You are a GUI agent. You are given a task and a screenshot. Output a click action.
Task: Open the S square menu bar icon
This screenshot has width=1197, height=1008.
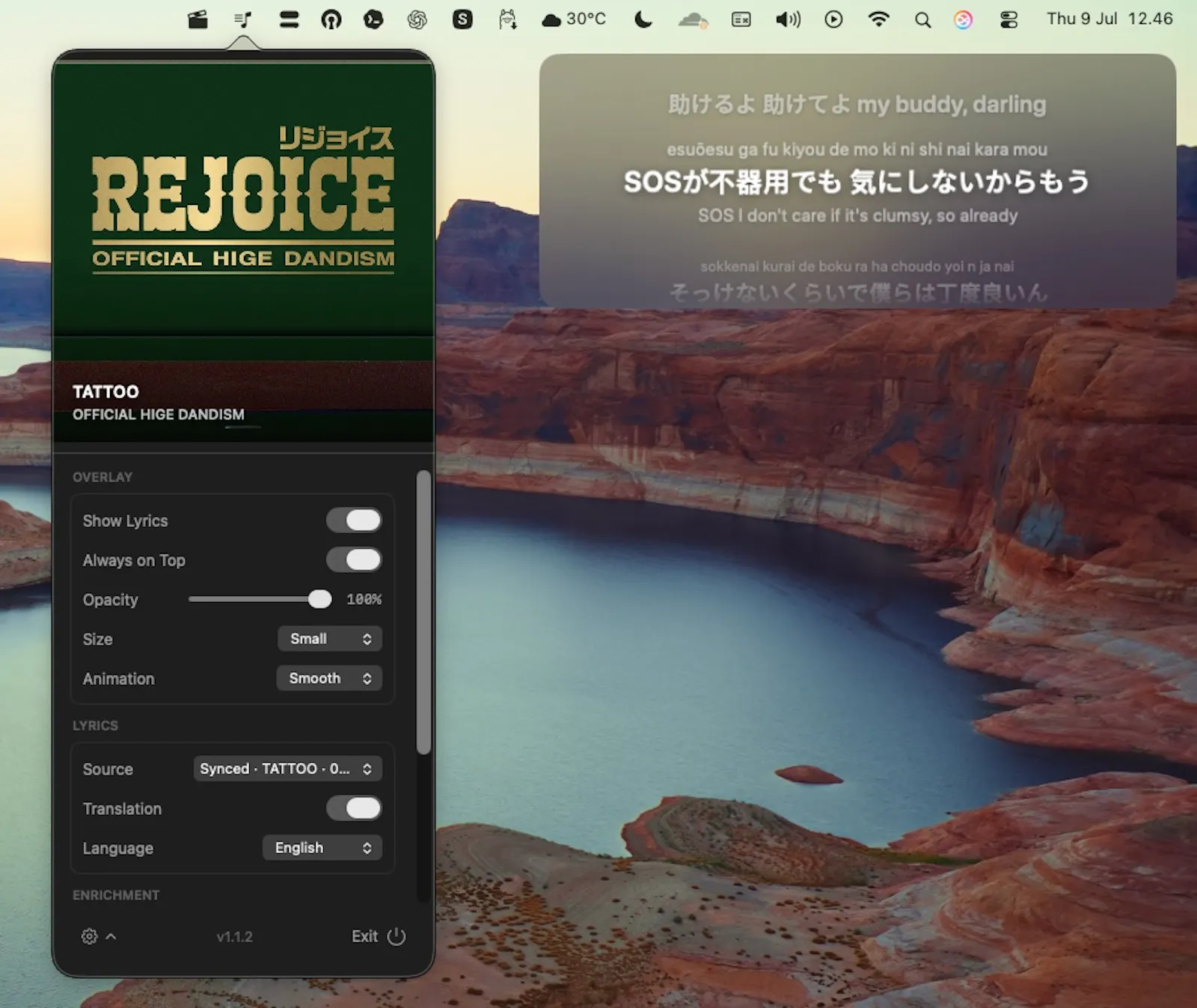(462, 19)
